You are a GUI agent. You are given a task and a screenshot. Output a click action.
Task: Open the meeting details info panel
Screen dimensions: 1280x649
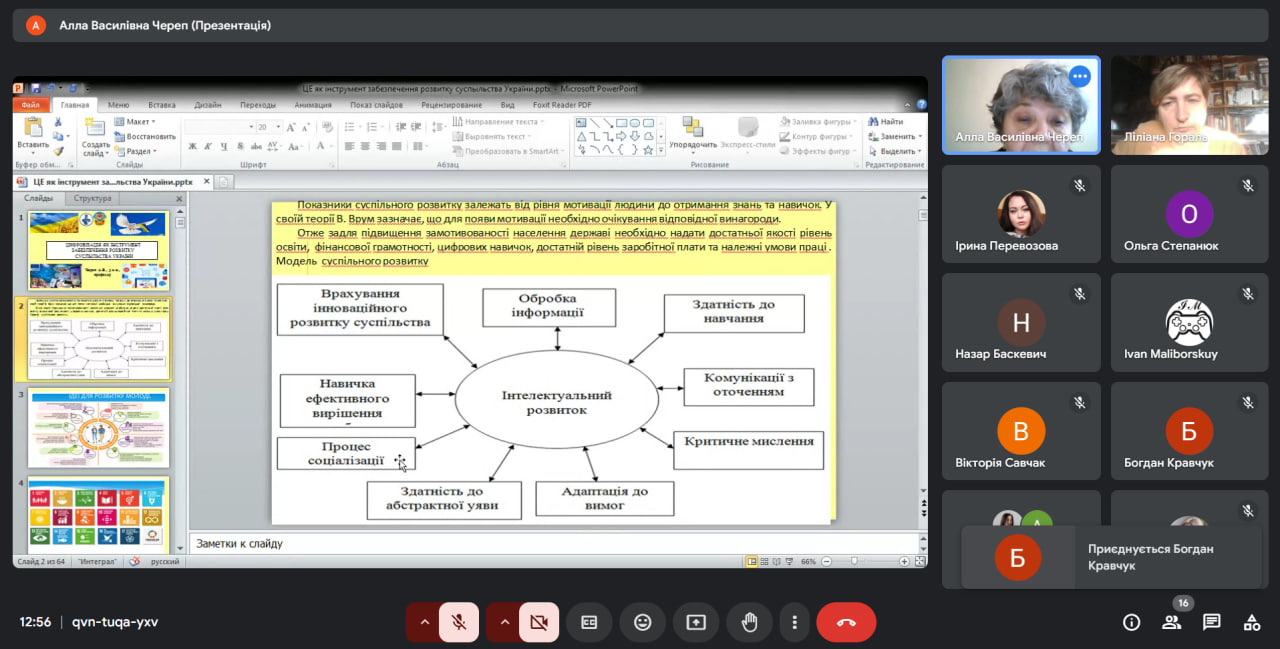coord(1131,622)
